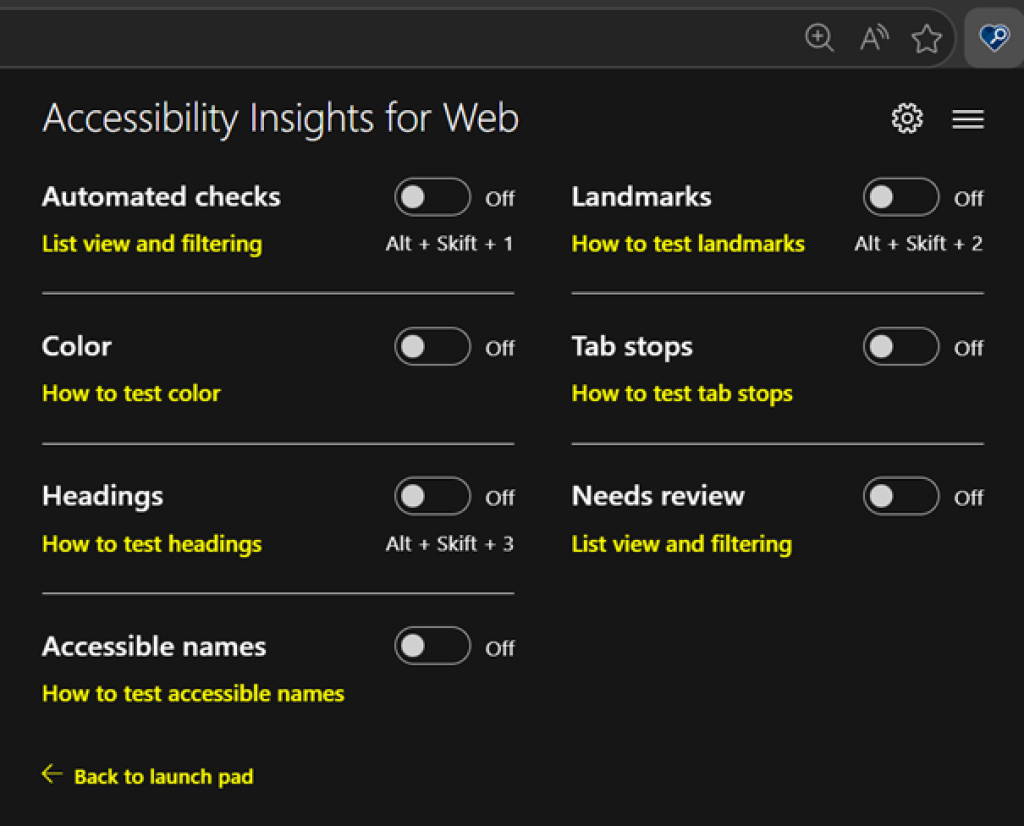Activate the Read aloud icon
This screenshot has height=826, width=1024.
(874, 38)
